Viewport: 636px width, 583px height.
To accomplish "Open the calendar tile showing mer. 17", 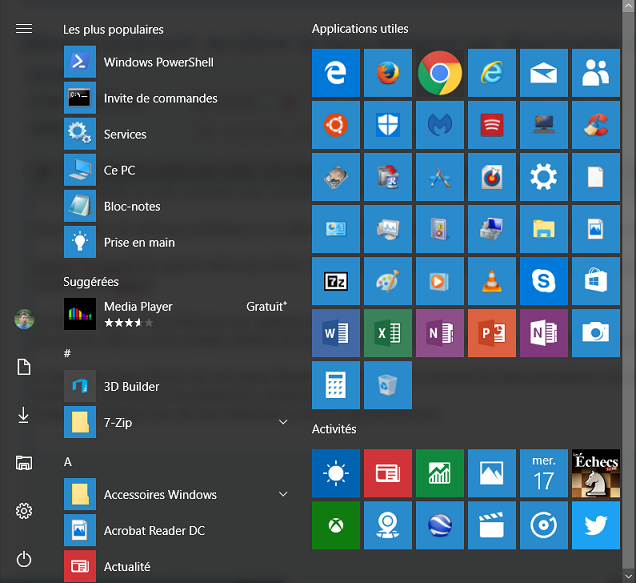I will [544, 473].
